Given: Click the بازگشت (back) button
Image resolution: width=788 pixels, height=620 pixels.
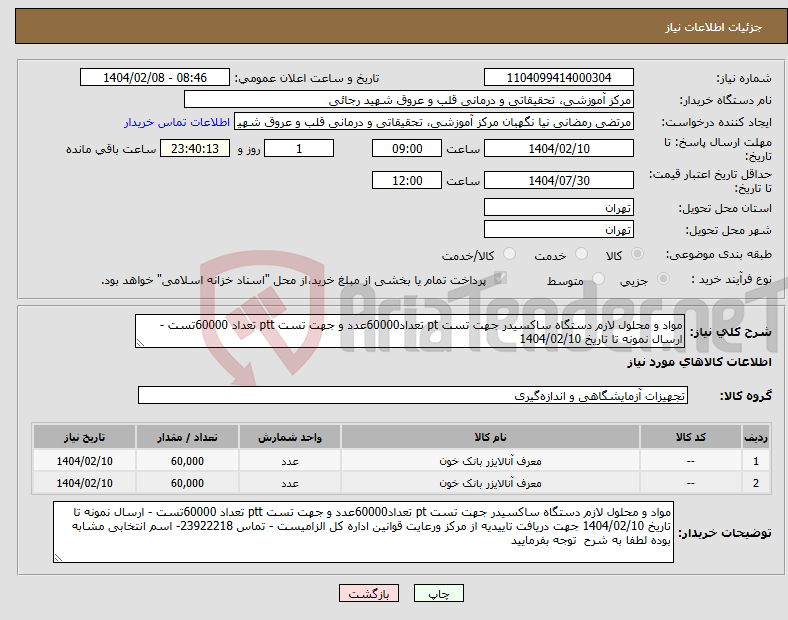Looking at the screenshot, I should click(x=369, y=593).
